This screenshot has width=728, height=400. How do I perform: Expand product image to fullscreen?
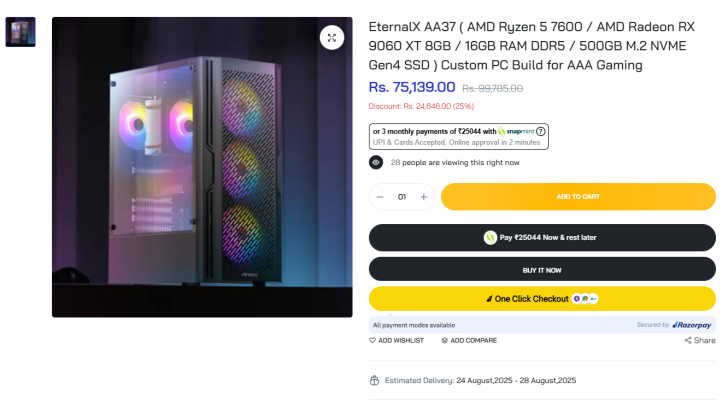coord(332,38)
